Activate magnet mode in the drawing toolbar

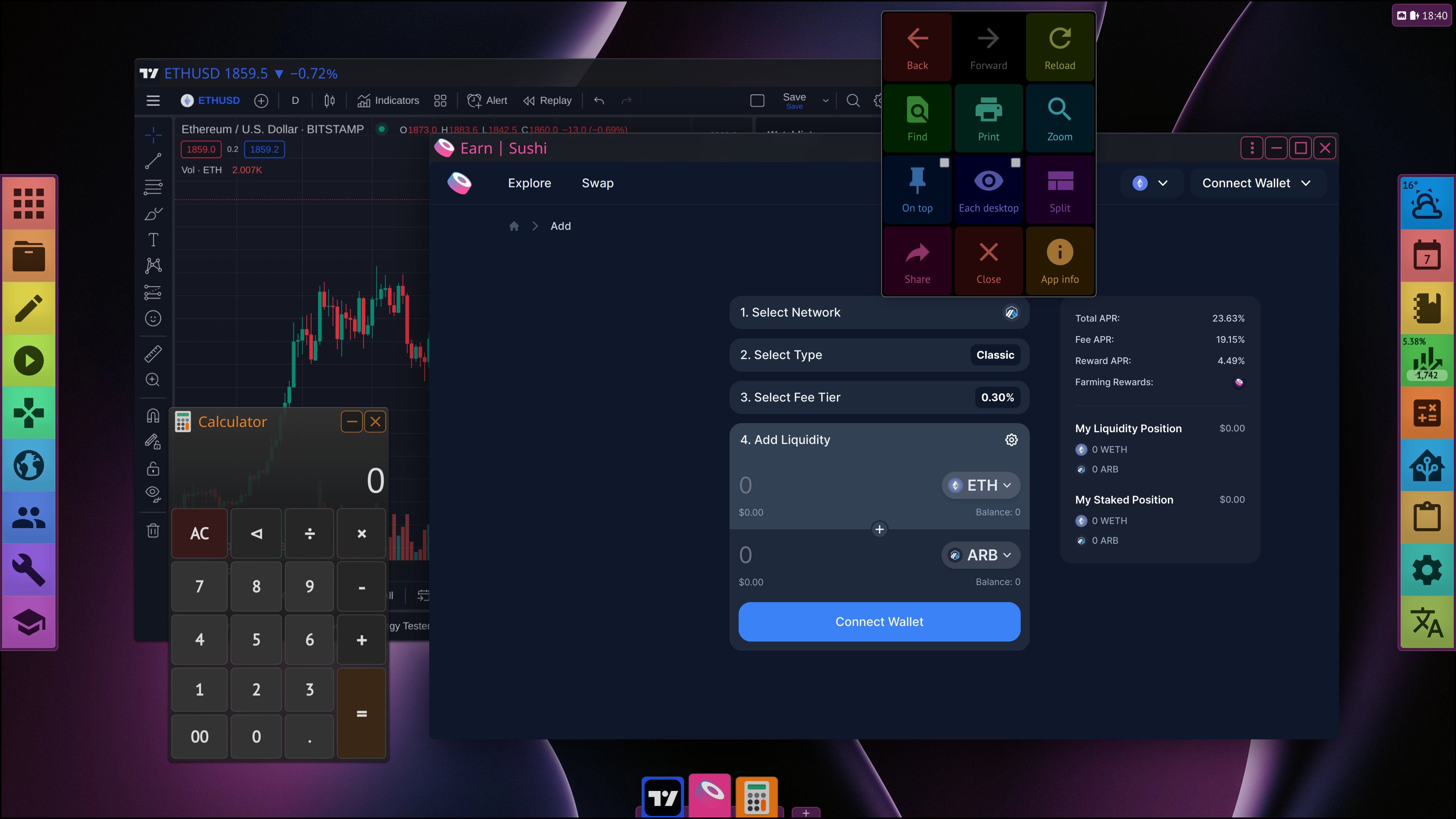point(153,416)
